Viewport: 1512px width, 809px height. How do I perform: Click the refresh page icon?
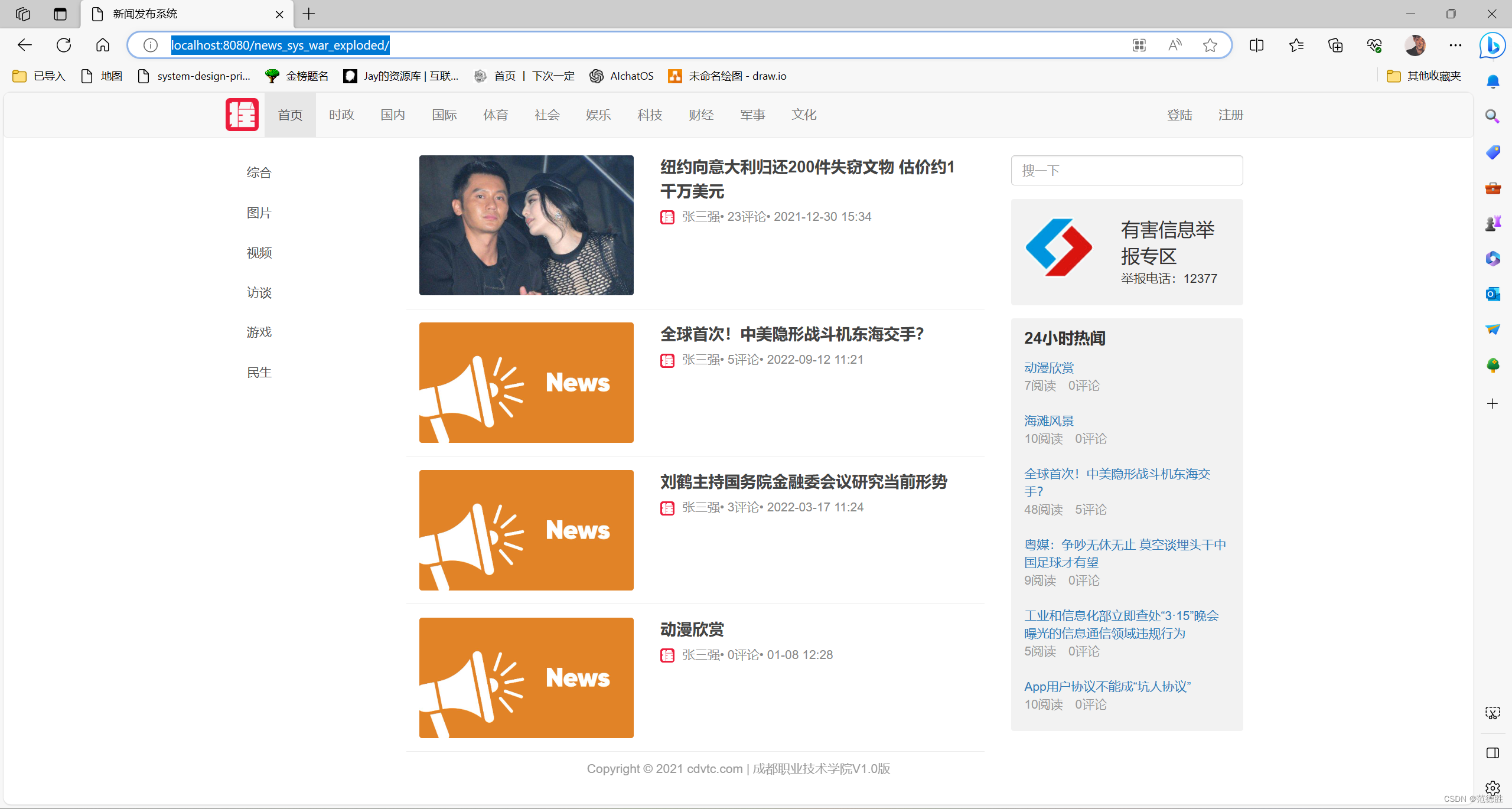(x=63, y=45)
